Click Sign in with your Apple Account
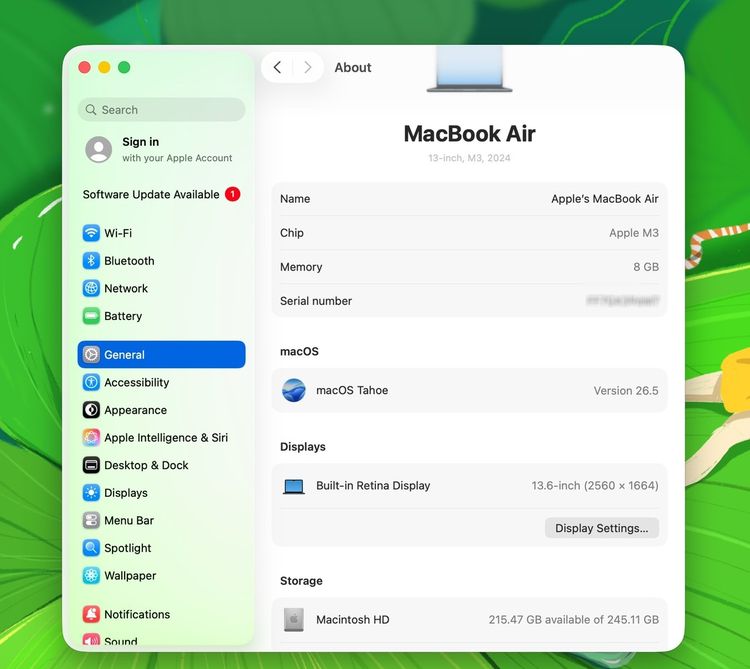The height and width of the screenshot is (669, 750). 162,150
